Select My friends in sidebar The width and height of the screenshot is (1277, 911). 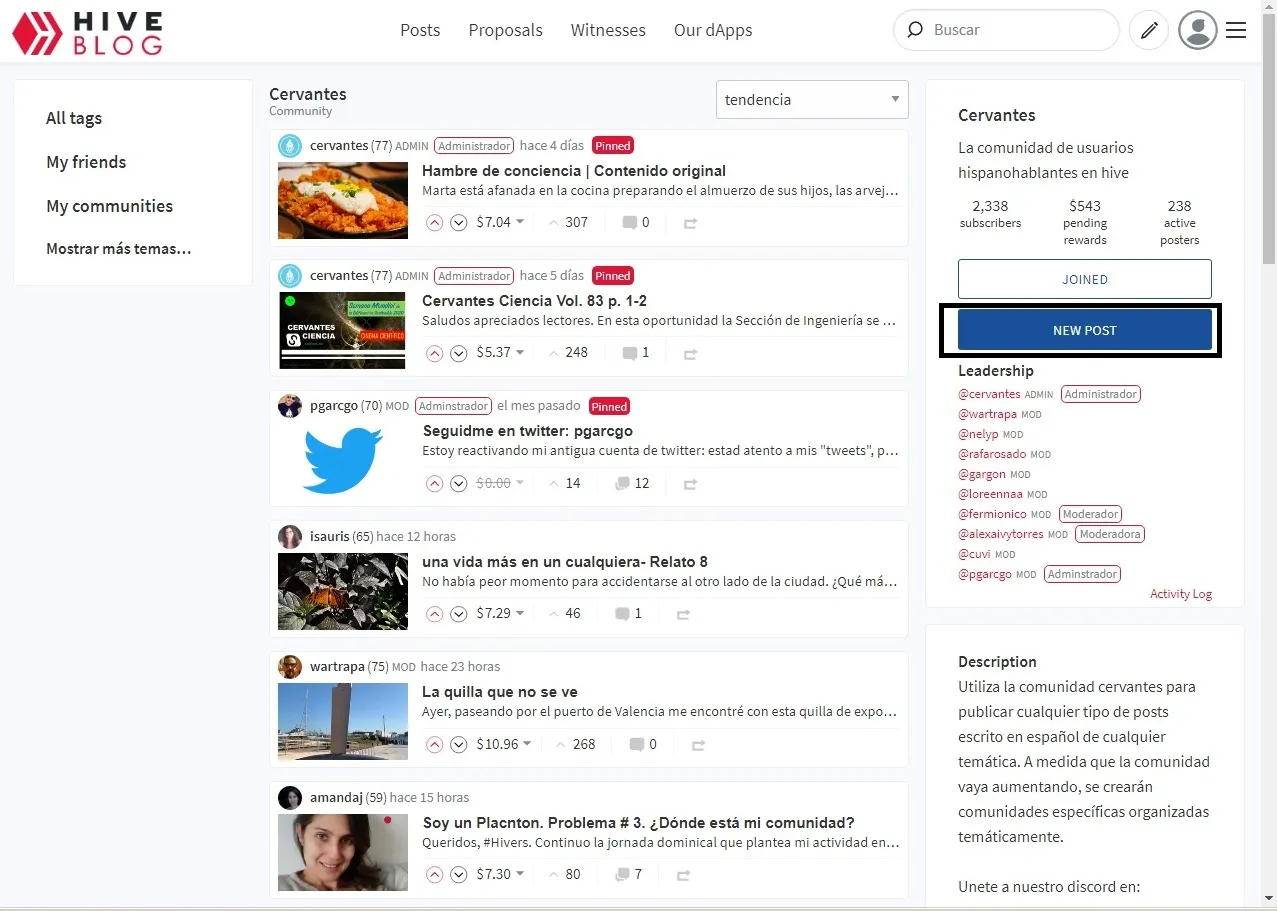[x=86, y=162]
